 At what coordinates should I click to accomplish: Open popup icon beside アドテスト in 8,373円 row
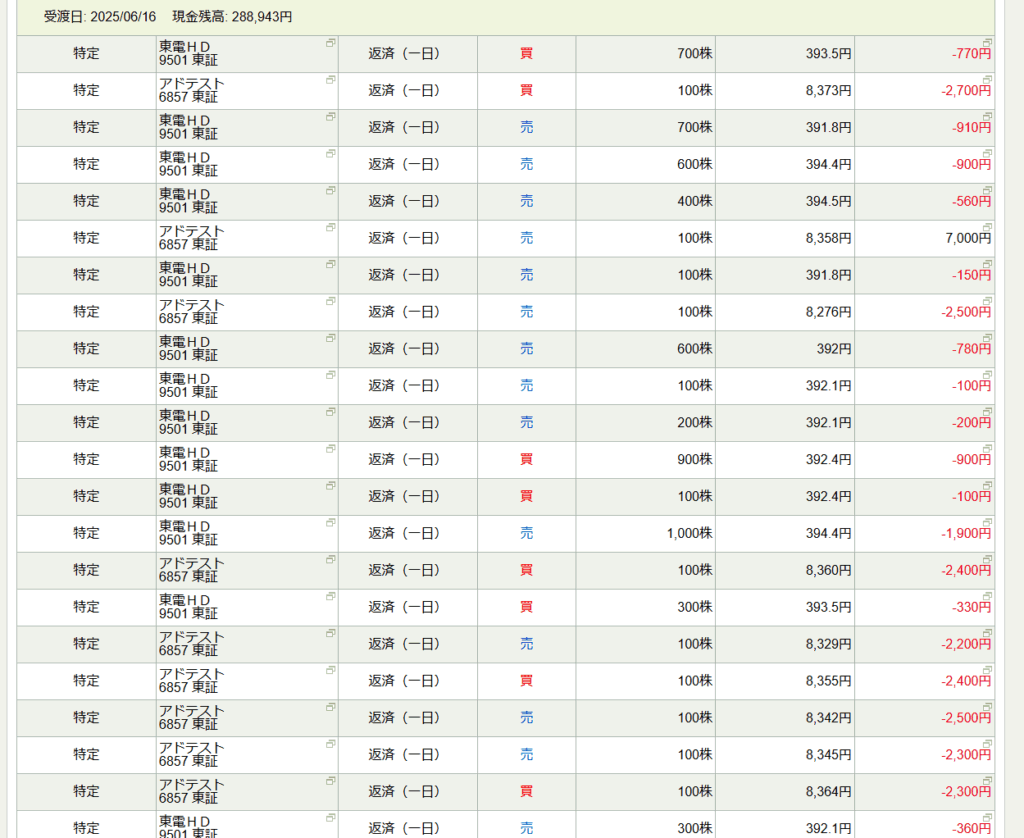coord(330,80)
